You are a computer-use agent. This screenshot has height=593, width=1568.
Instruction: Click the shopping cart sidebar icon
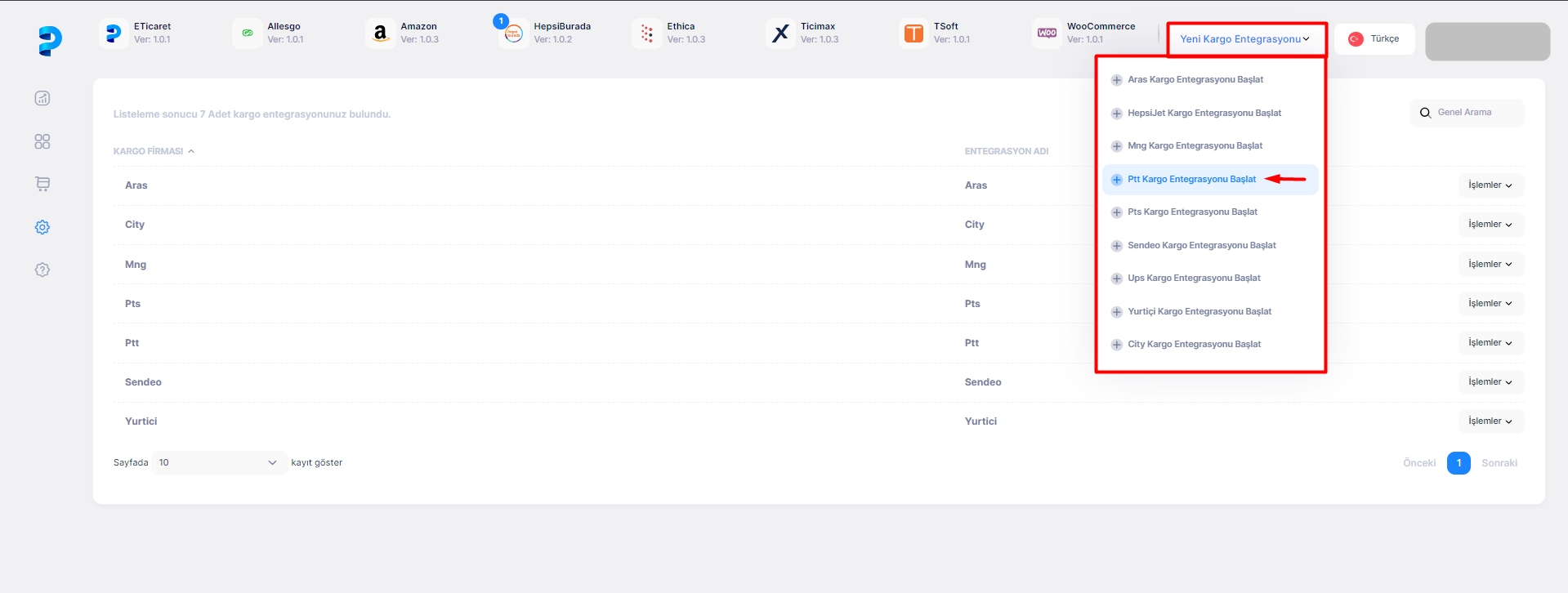tap(42, 184)
